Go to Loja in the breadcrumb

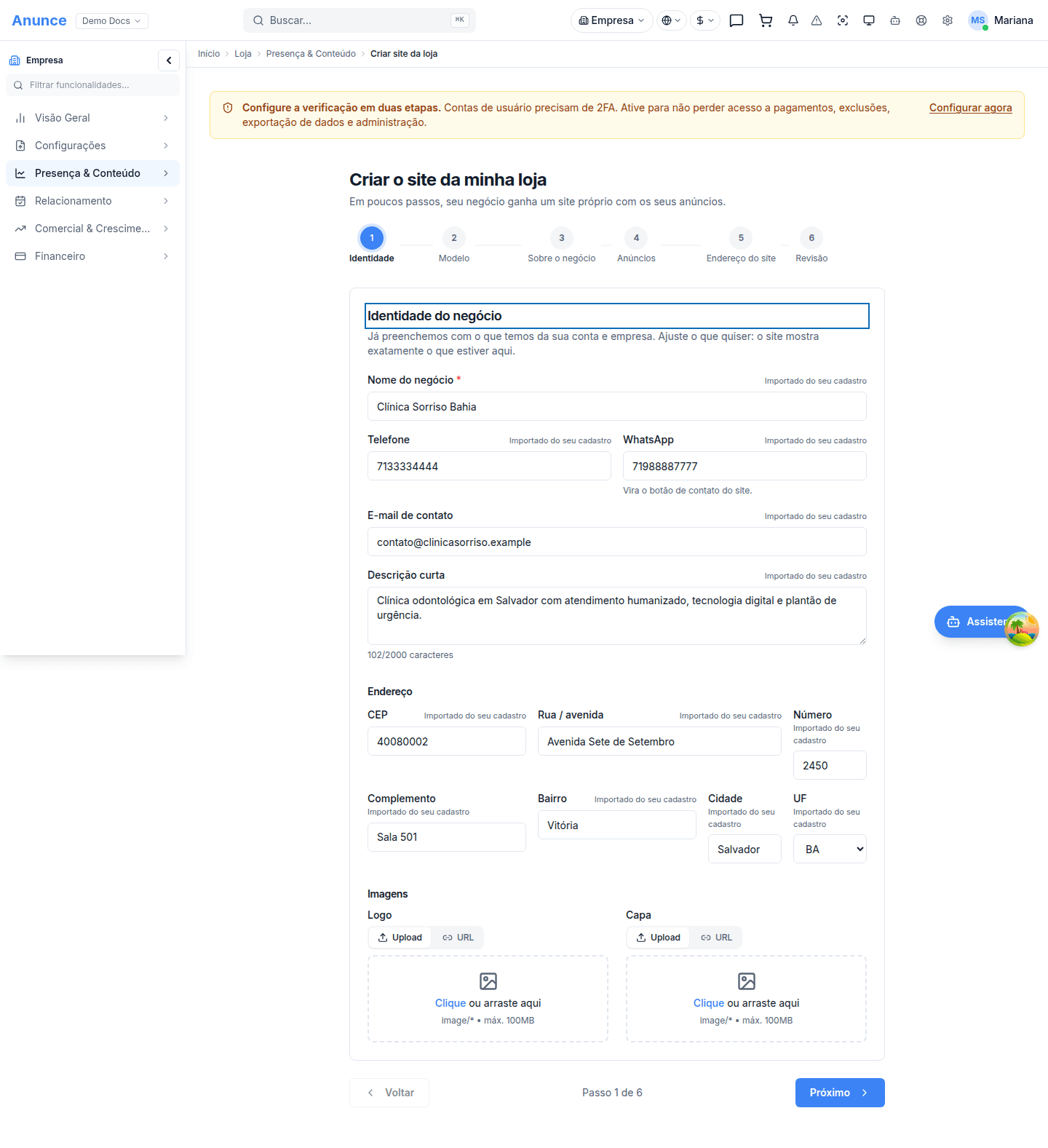(243, 54)
